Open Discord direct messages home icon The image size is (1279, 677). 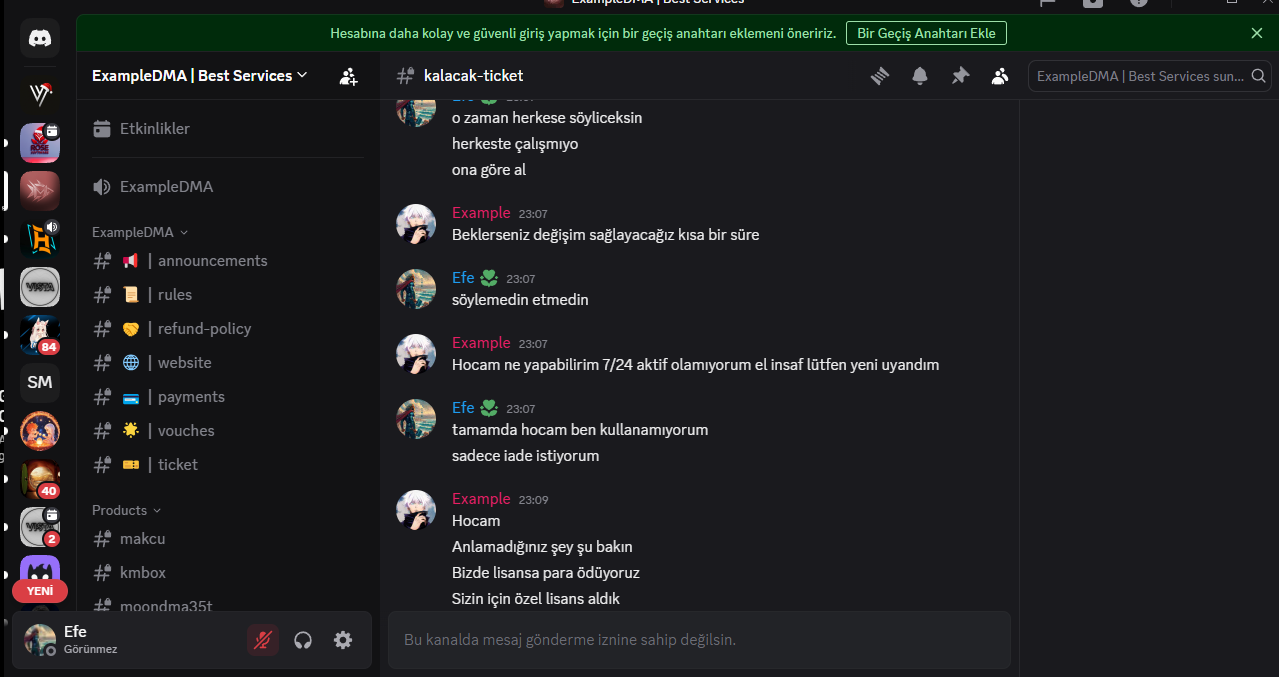pos(40,39)
